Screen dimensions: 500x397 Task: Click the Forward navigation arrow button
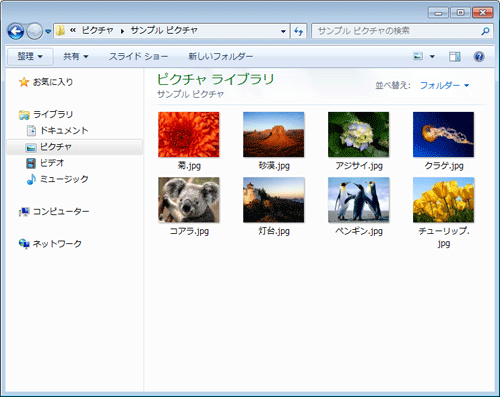pyautogui.click(x=34, y=31)
